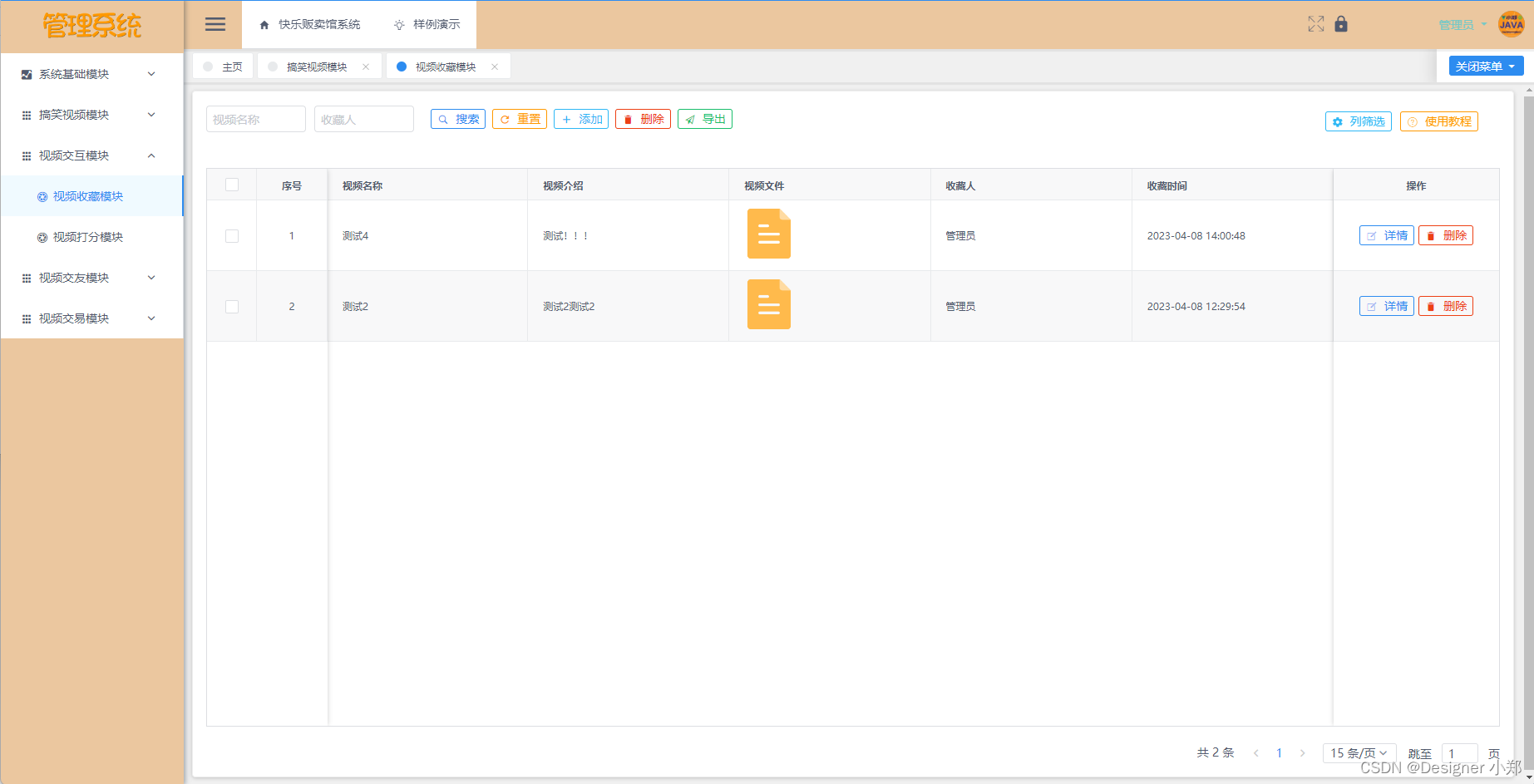Open fullscreen mode with expand icon
Image resolution: width=1534 pixels, height=784 pixels.
(1315, 24)
